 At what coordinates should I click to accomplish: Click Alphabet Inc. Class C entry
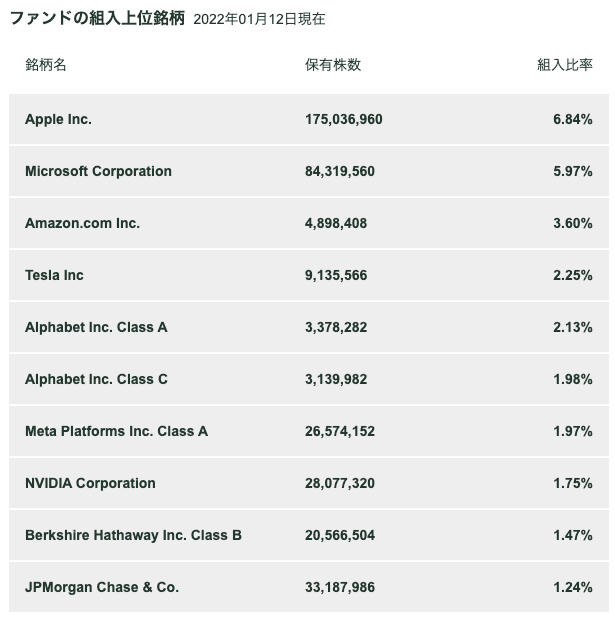pos(96,379)
